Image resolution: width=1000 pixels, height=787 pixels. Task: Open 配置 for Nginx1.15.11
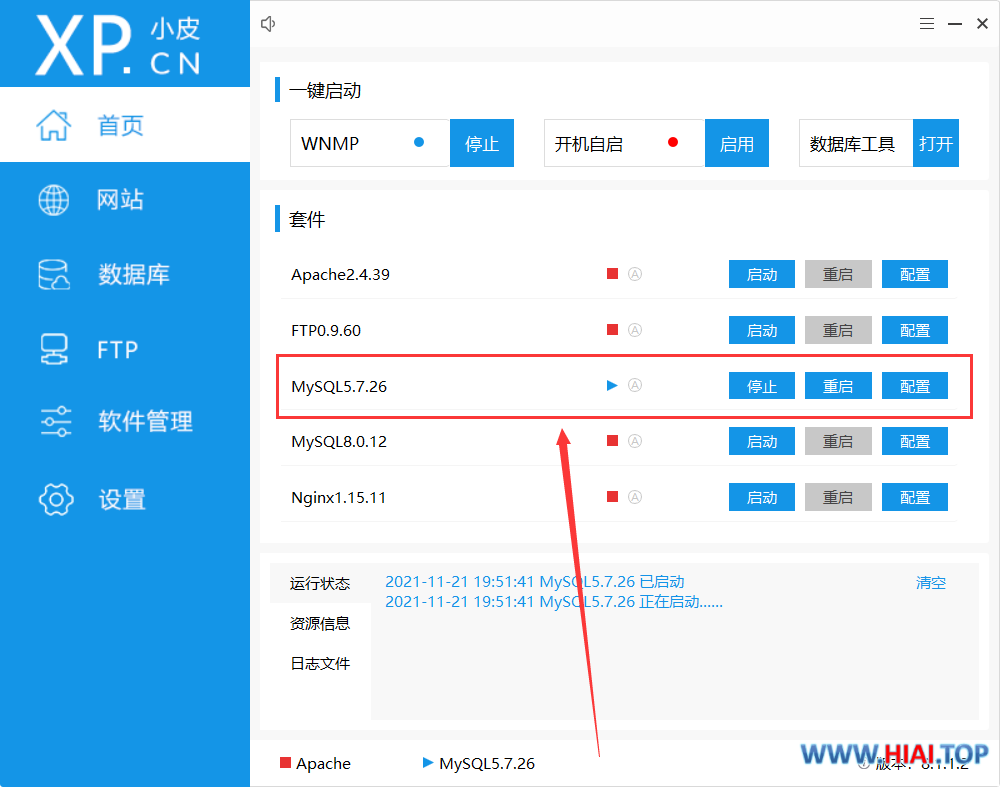coord(915,497)
